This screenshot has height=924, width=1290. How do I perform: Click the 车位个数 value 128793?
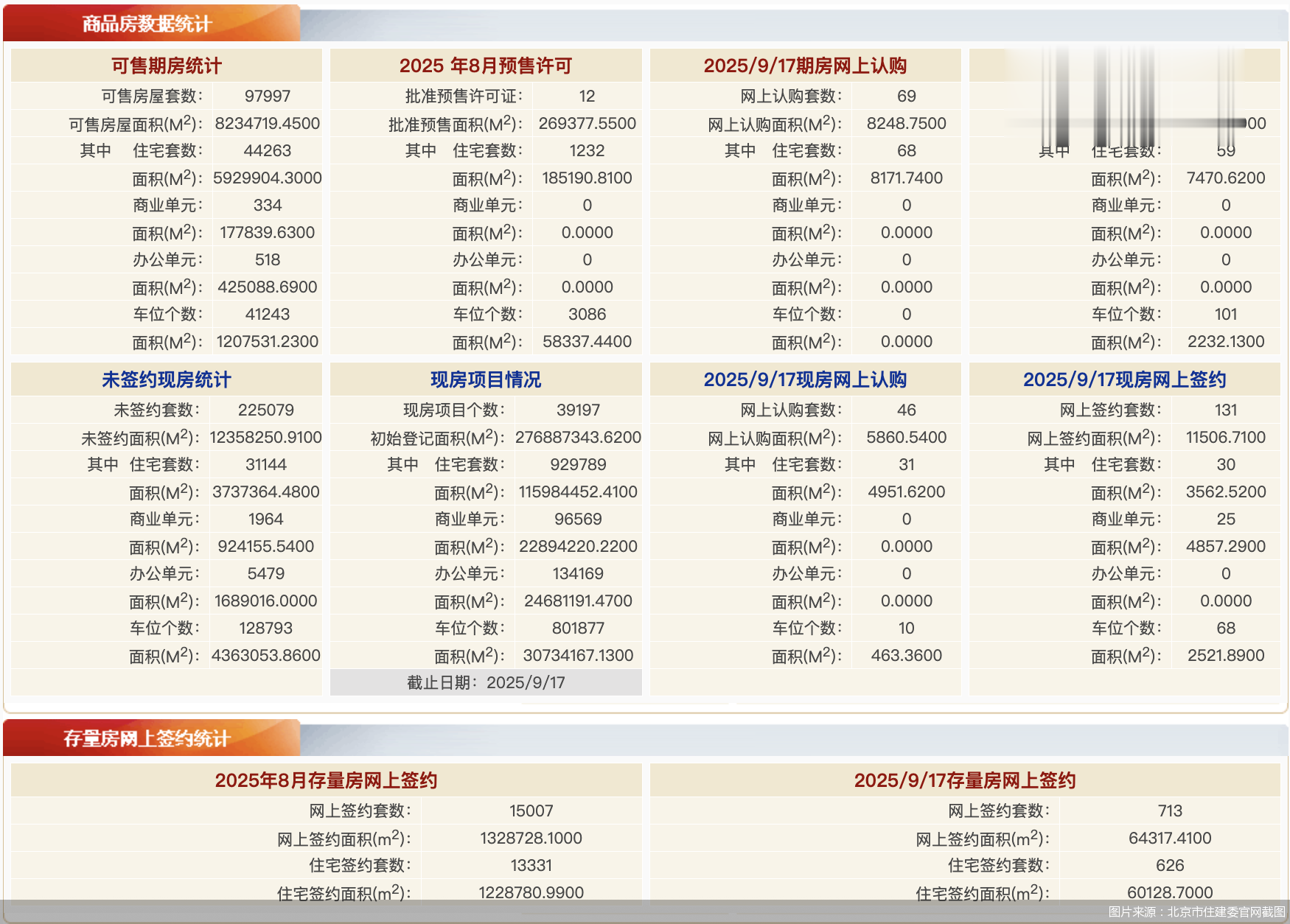click(x=266, y=628)
